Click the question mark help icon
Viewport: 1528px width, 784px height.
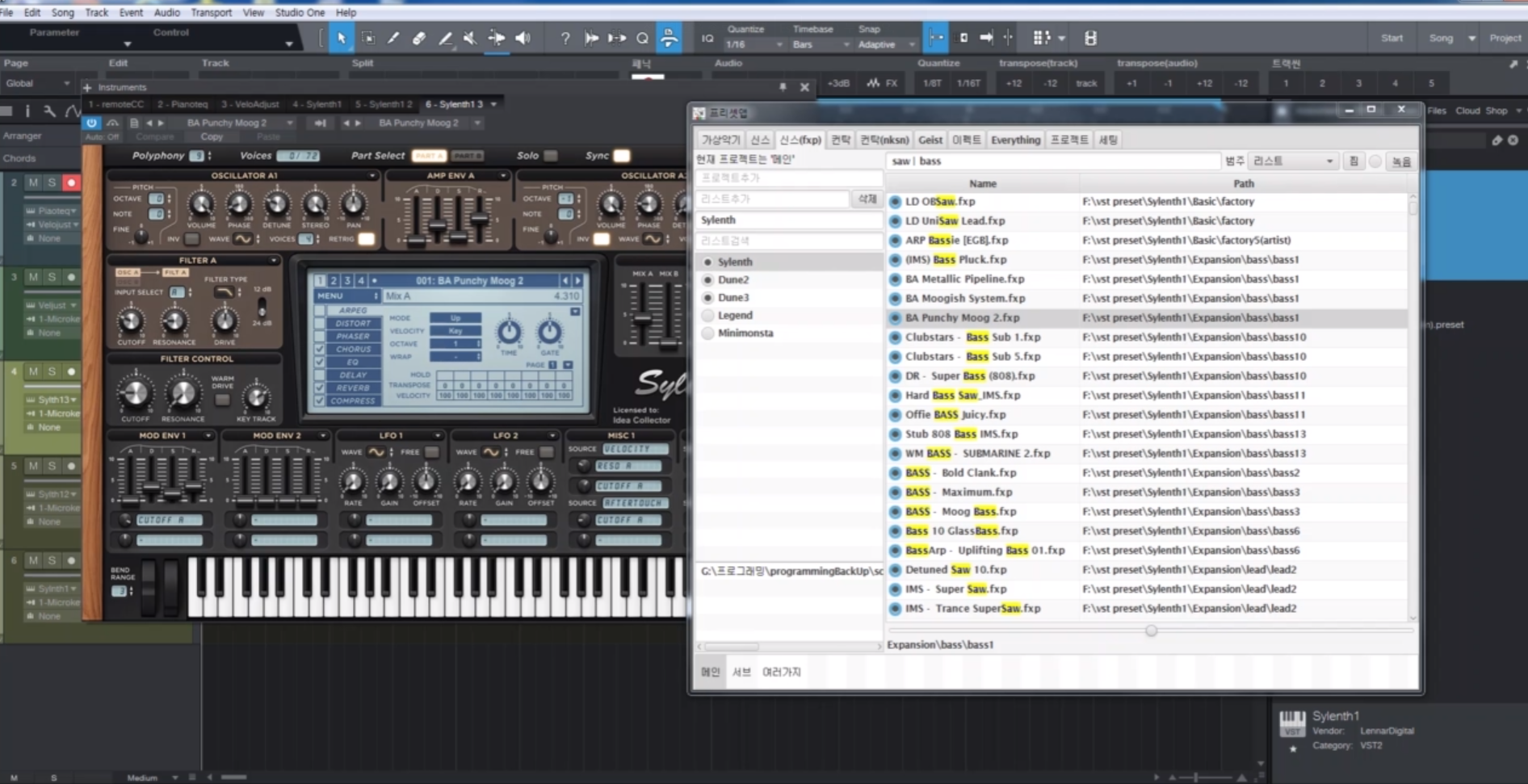tap(565, 38)
